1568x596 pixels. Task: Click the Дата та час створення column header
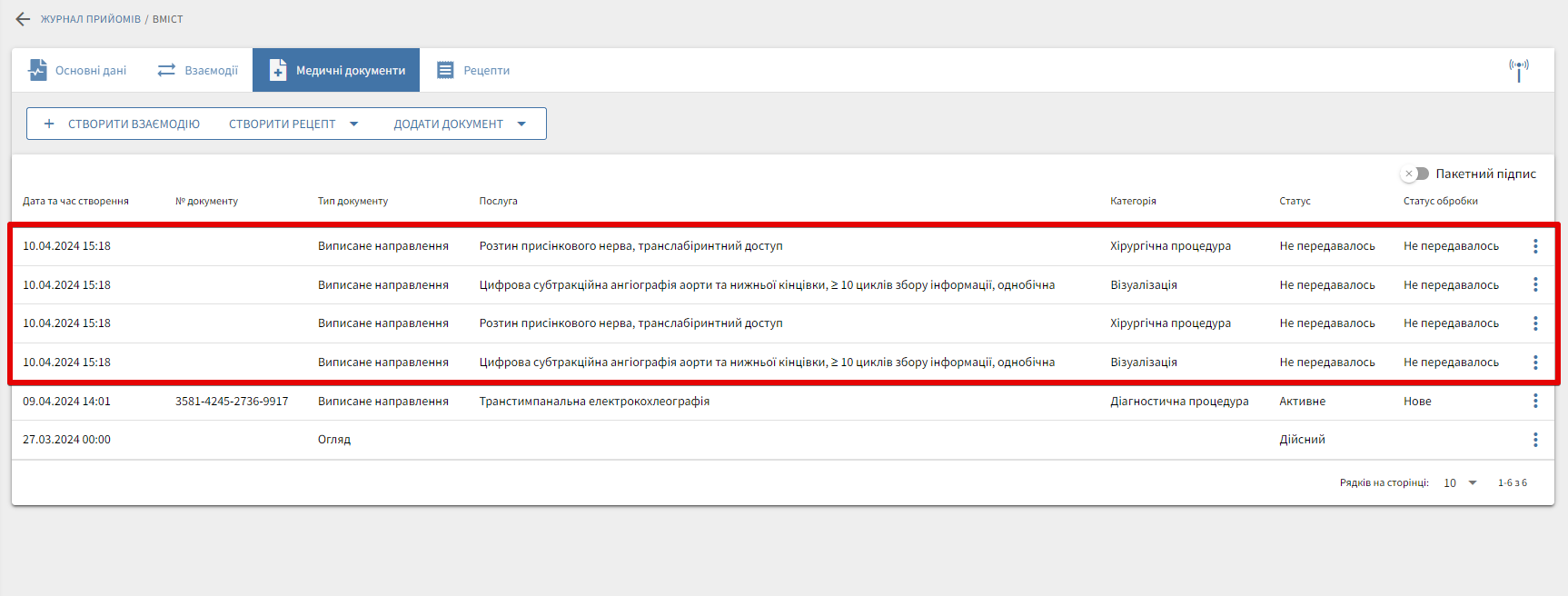point(75,201)
